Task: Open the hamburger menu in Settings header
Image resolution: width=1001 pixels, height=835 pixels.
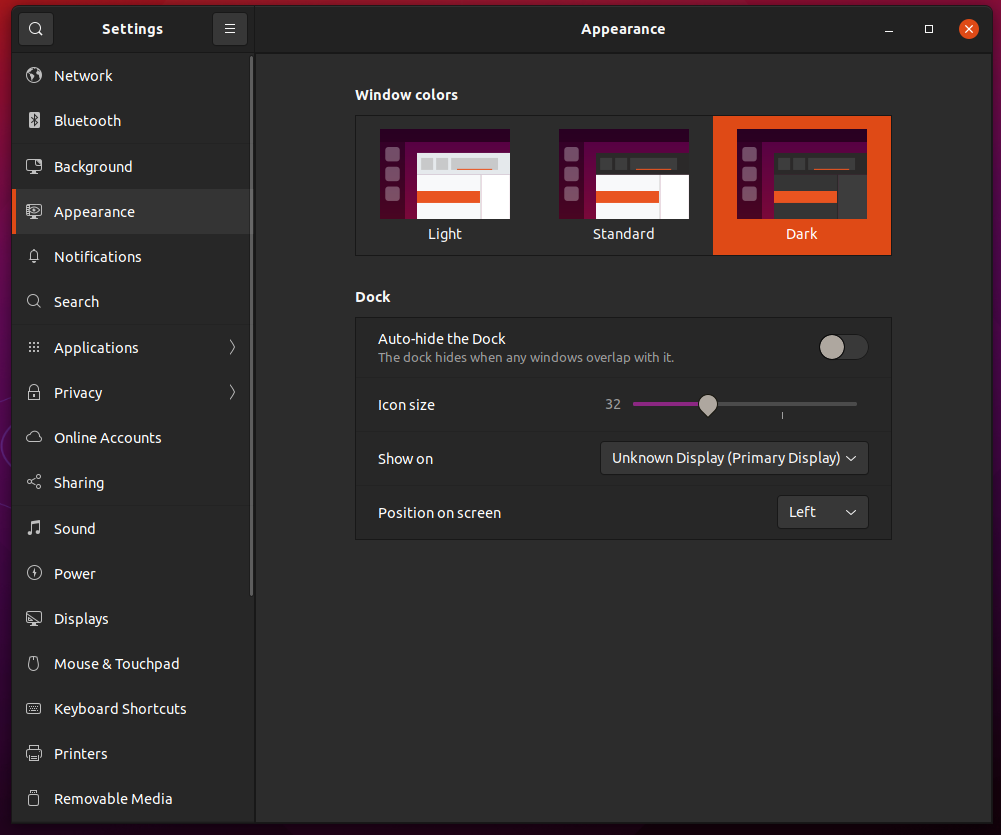Action: 230,29
